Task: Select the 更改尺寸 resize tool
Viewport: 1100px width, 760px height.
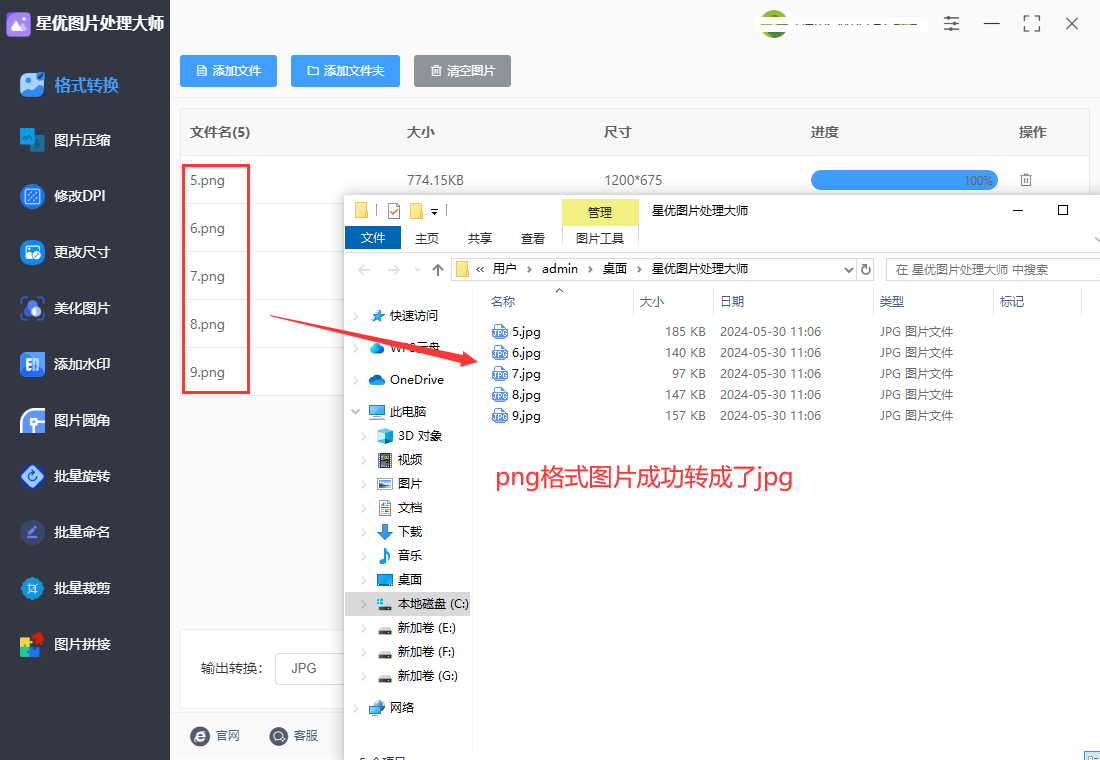Action: (65, 252)
